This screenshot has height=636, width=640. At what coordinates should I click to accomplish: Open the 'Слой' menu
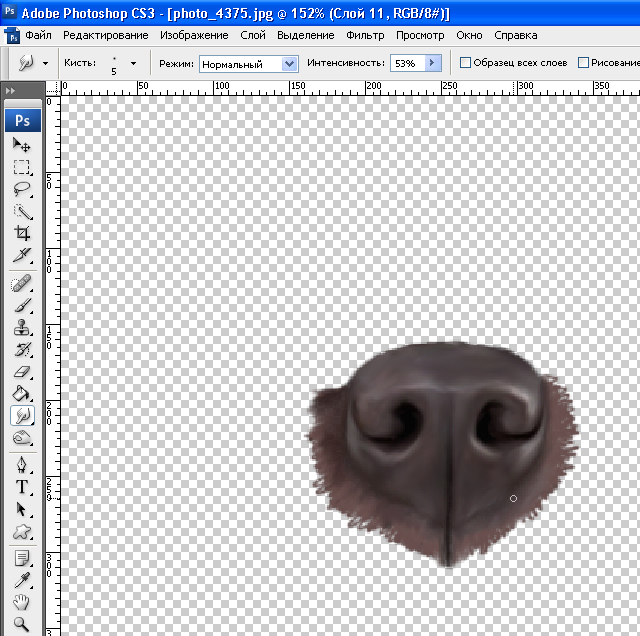tap(253, 35)
